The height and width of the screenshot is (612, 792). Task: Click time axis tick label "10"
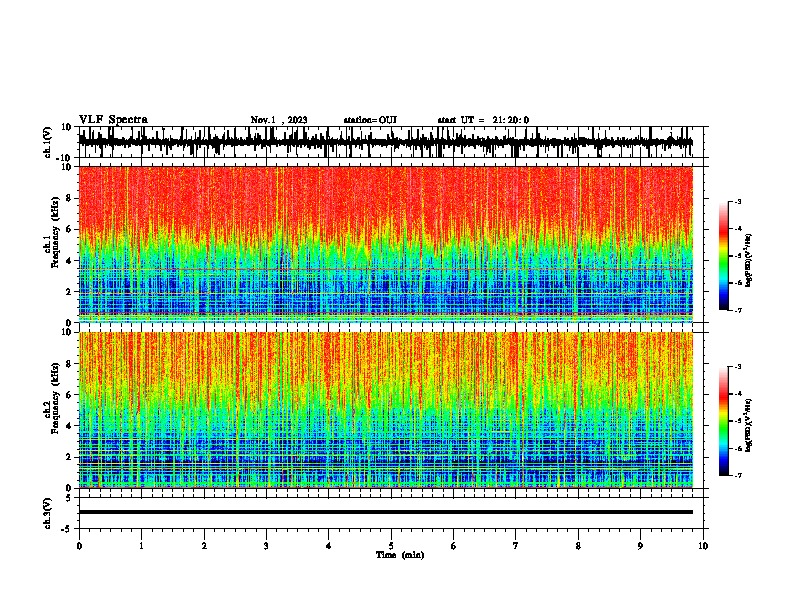point(703,546)
